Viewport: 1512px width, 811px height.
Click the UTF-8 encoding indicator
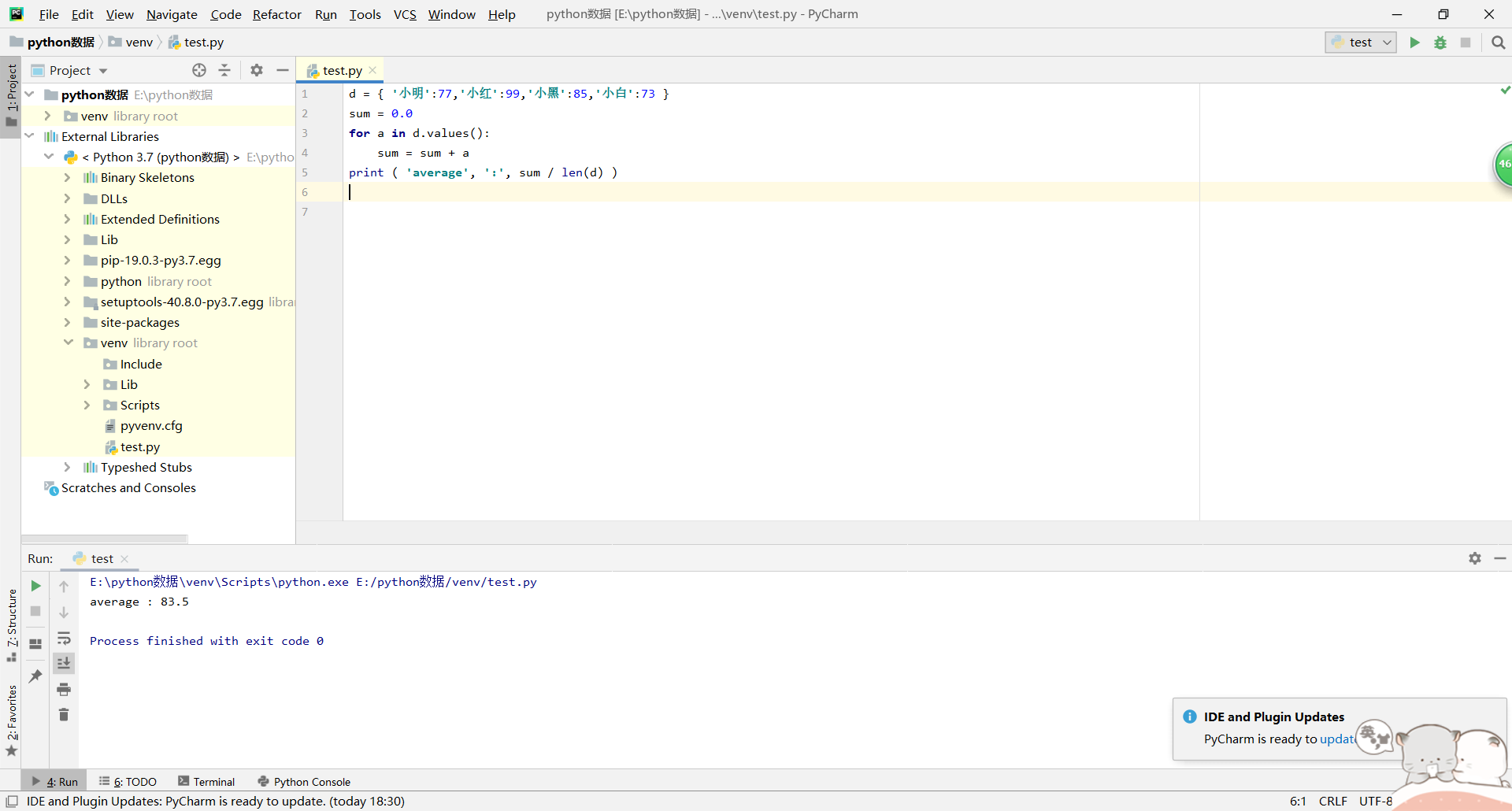click(x=1376, y=802)
